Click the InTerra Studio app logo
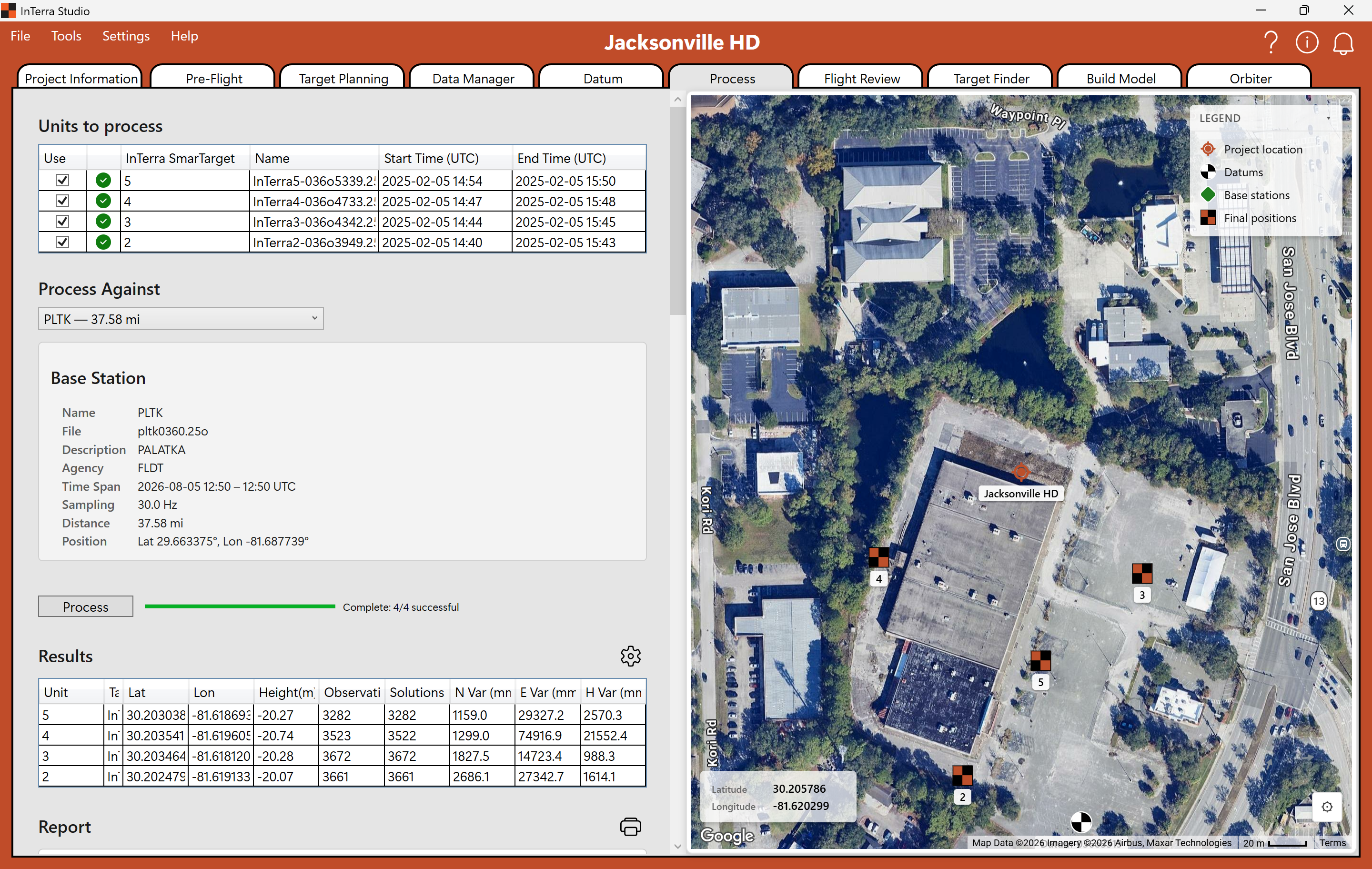This screenshot has height=869, width=1372. (9, 11)
